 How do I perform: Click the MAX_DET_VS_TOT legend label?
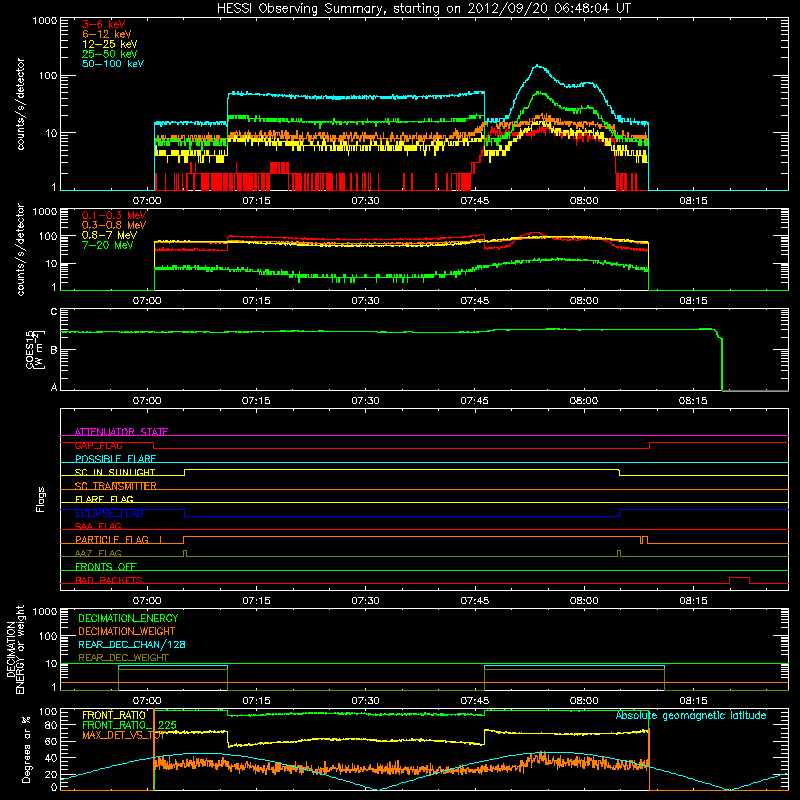coord(123,735)
